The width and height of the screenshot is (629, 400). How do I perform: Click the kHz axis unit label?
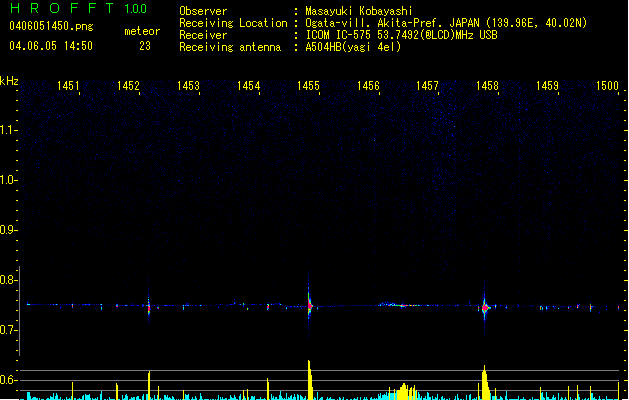9,81
